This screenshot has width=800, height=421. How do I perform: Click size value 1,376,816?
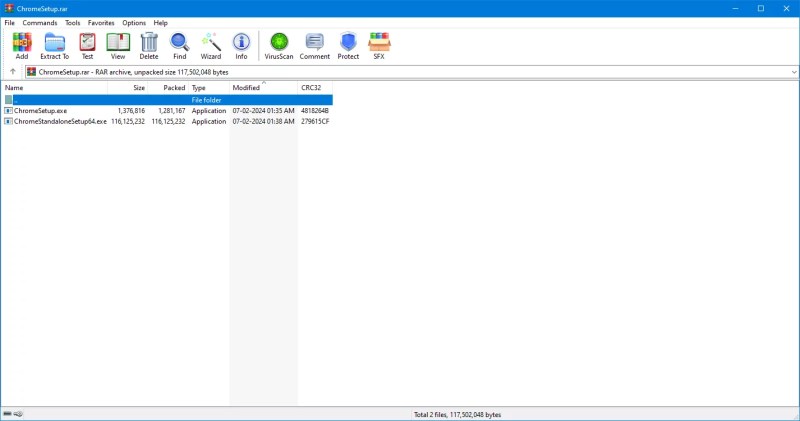(131, 111)
